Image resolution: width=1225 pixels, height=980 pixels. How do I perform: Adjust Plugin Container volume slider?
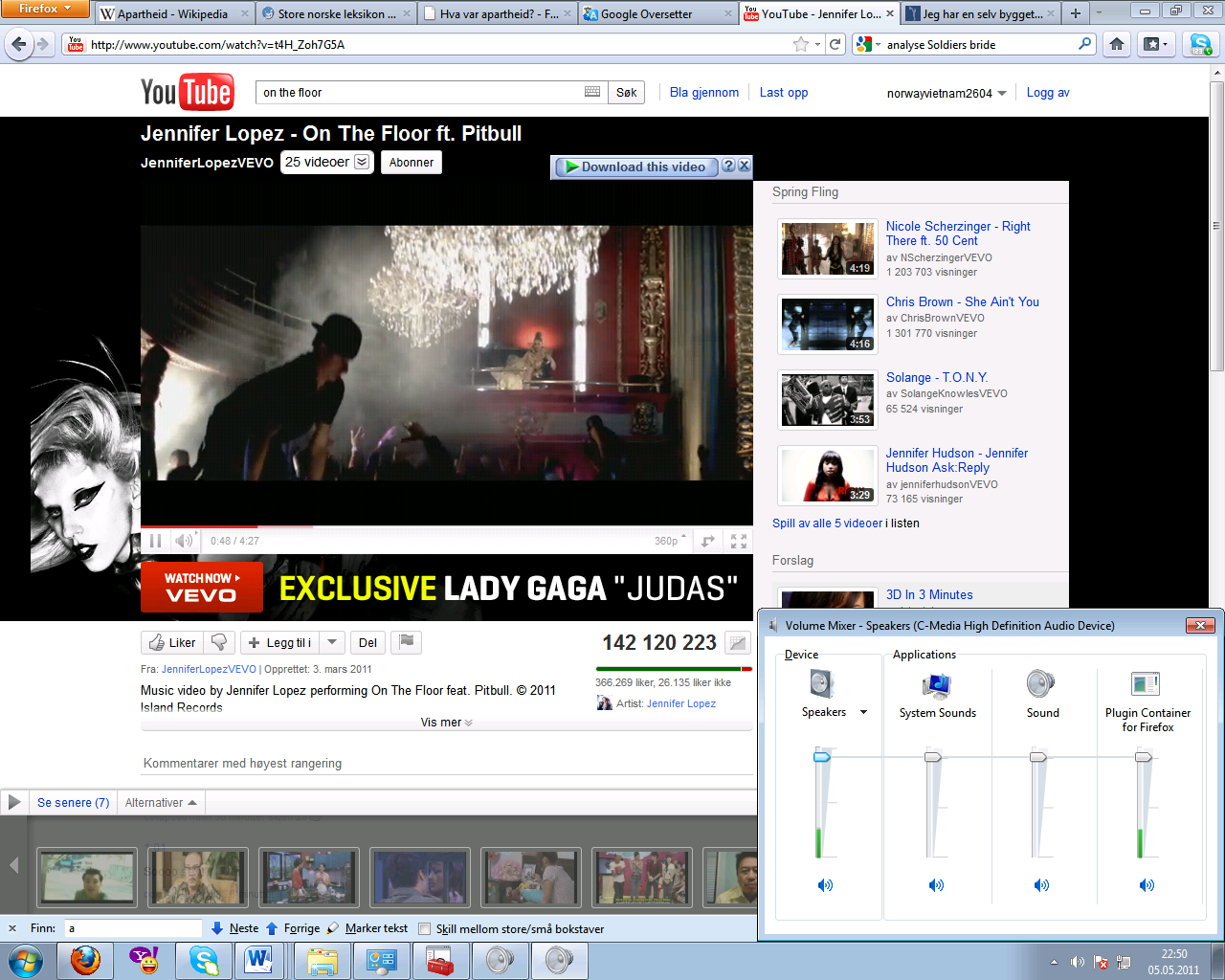tap(1144, 757)
